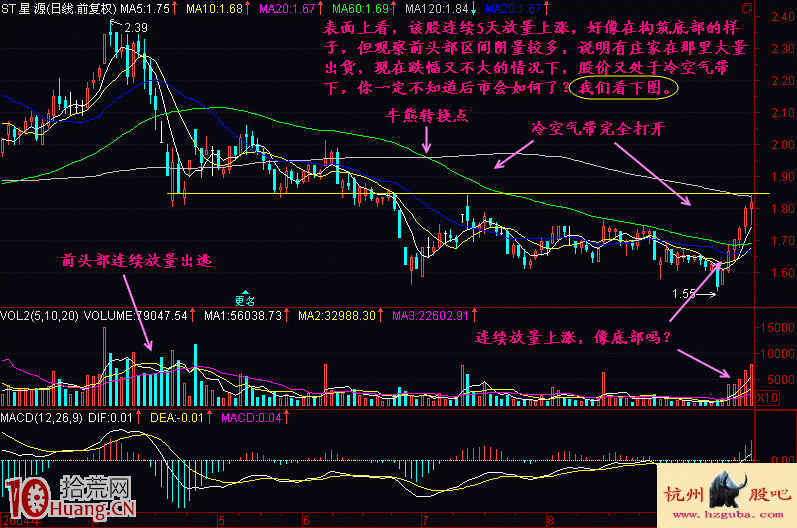Click the 更名 event marker on chart
Screen dimensions: 797x528
(x=244, y=299)
